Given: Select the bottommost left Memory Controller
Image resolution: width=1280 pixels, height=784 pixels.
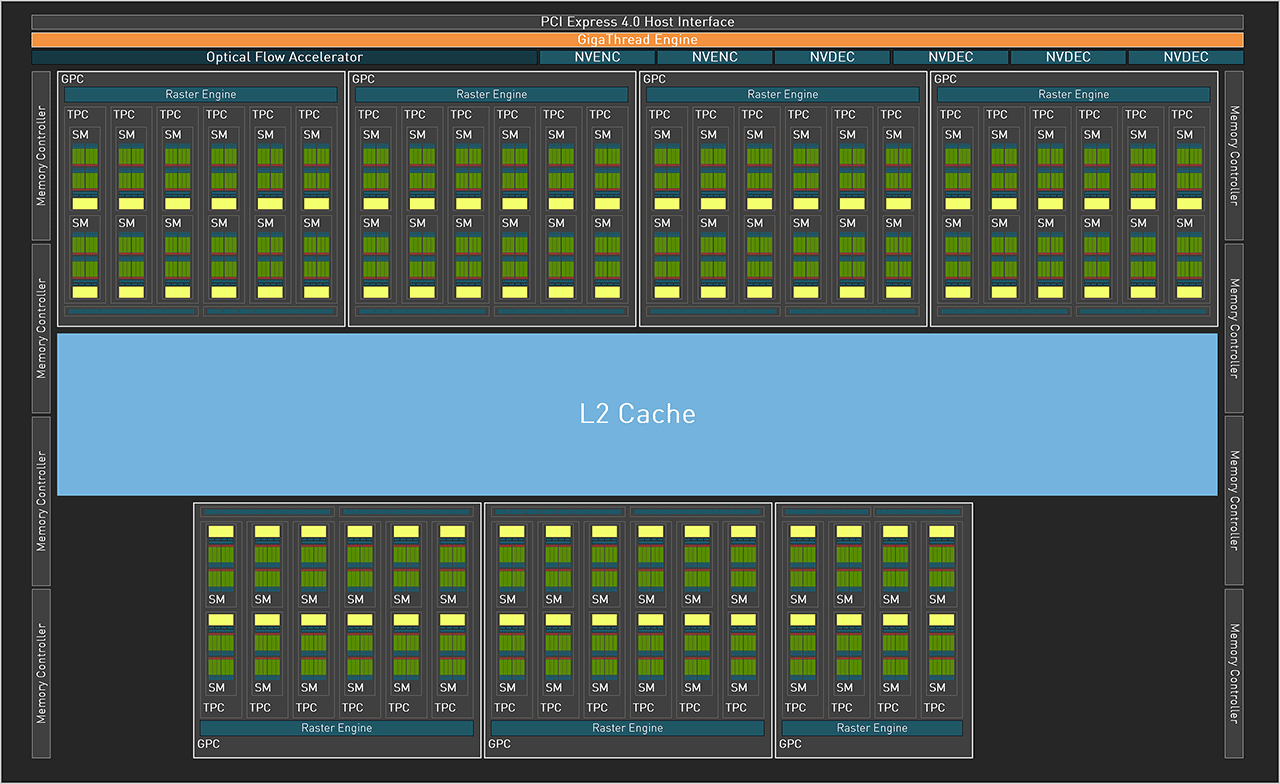Looking at the screenshot, I should point(41,672).
